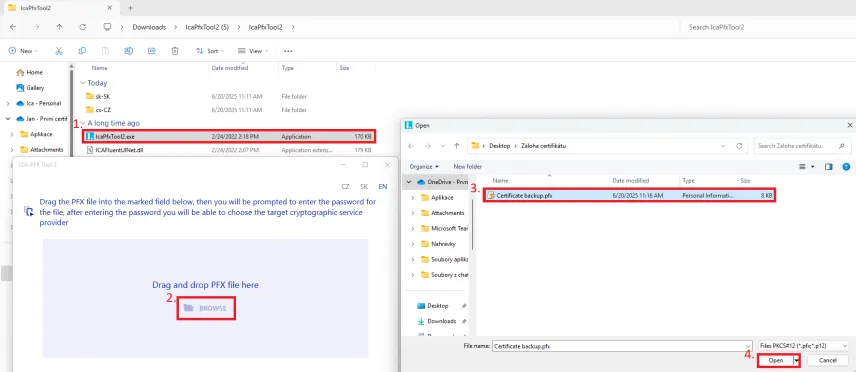This screenshot has width=856, height=372.
Task: Click the Copy icon in Explorer toolbar
Action: tap(82, 51)
